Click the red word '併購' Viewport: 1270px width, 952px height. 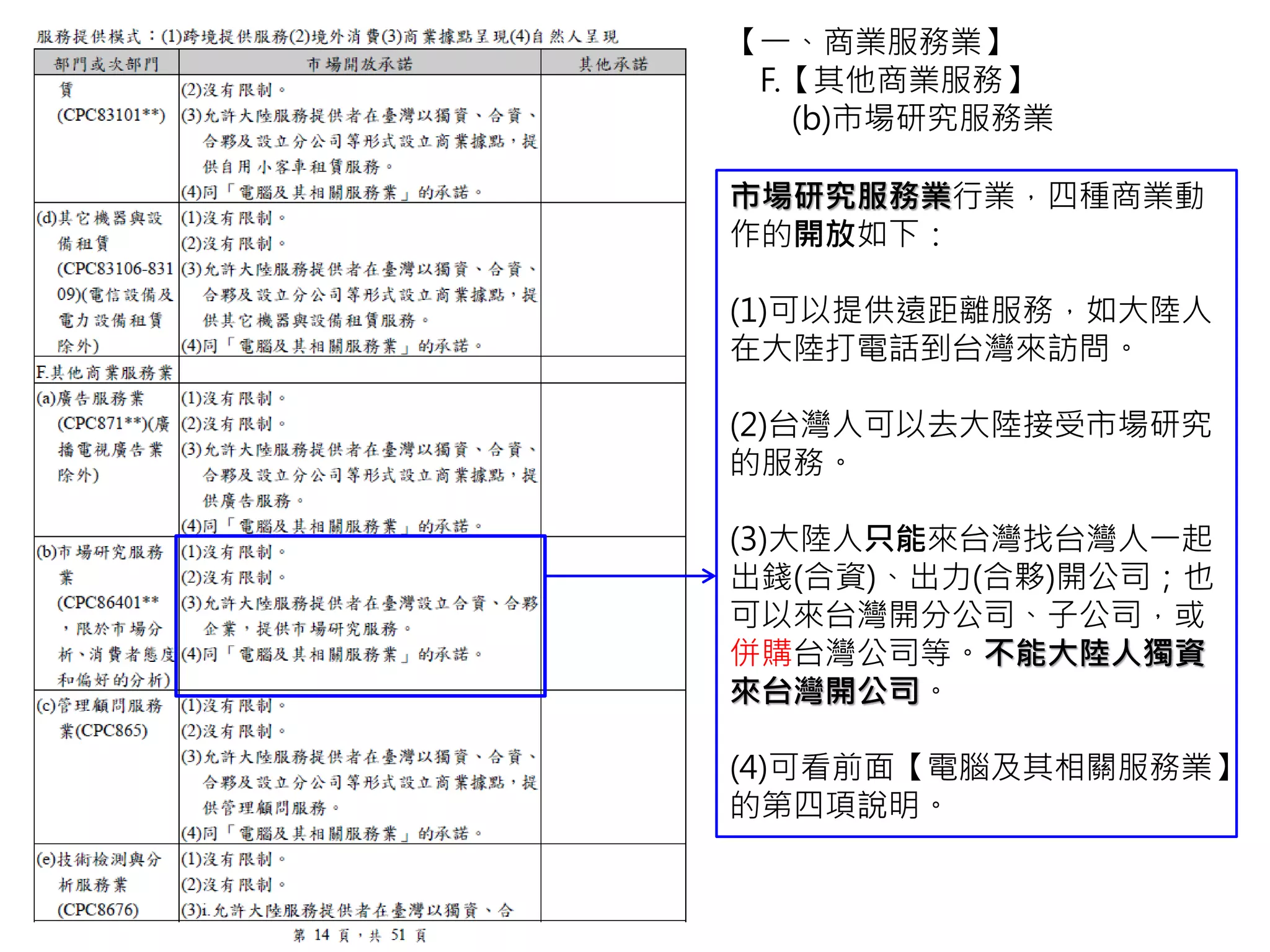762,653
